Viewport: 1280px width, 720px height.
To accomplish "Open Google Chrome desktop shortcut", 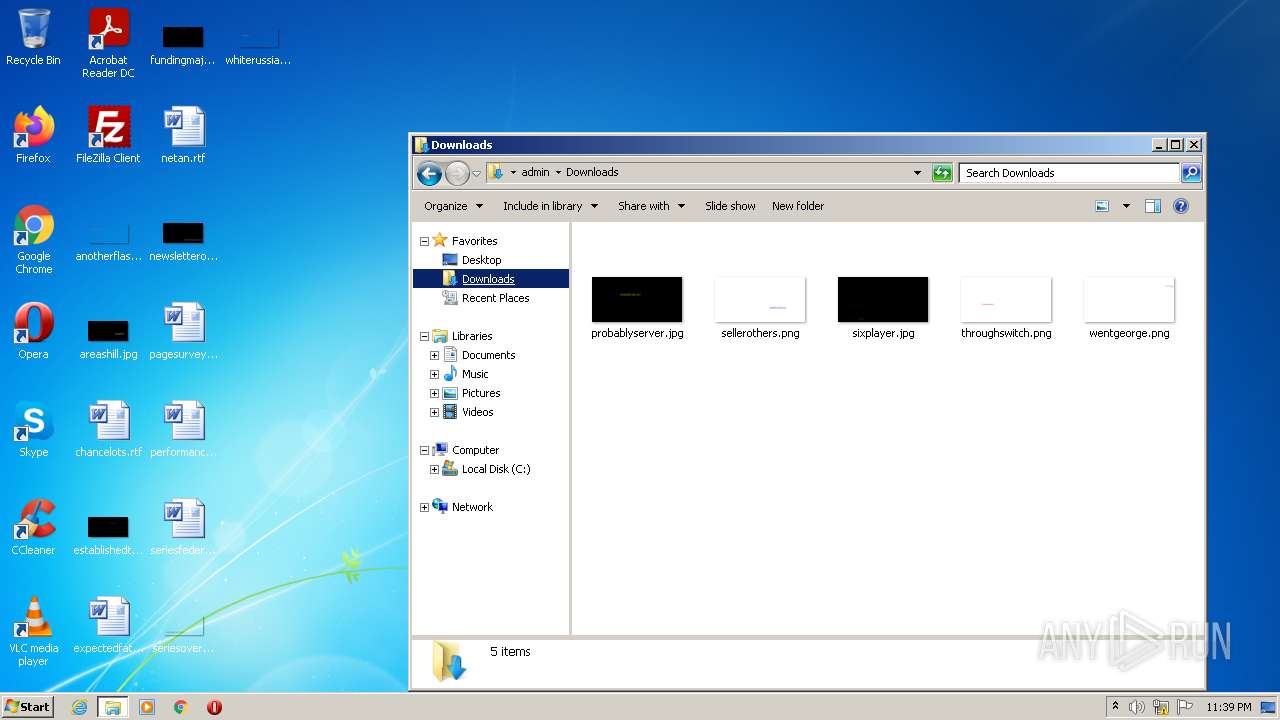I will point(33,239).
